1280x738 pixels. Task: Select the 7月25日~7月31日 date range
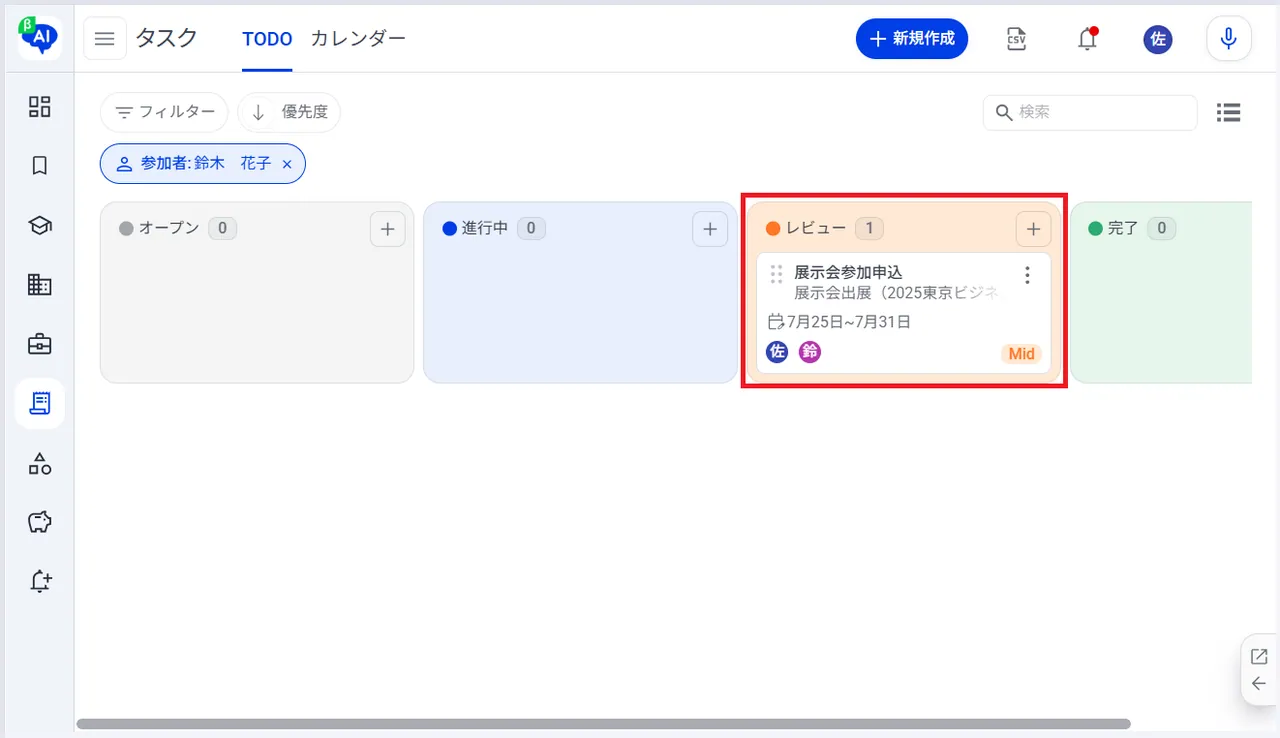point(839,322)
